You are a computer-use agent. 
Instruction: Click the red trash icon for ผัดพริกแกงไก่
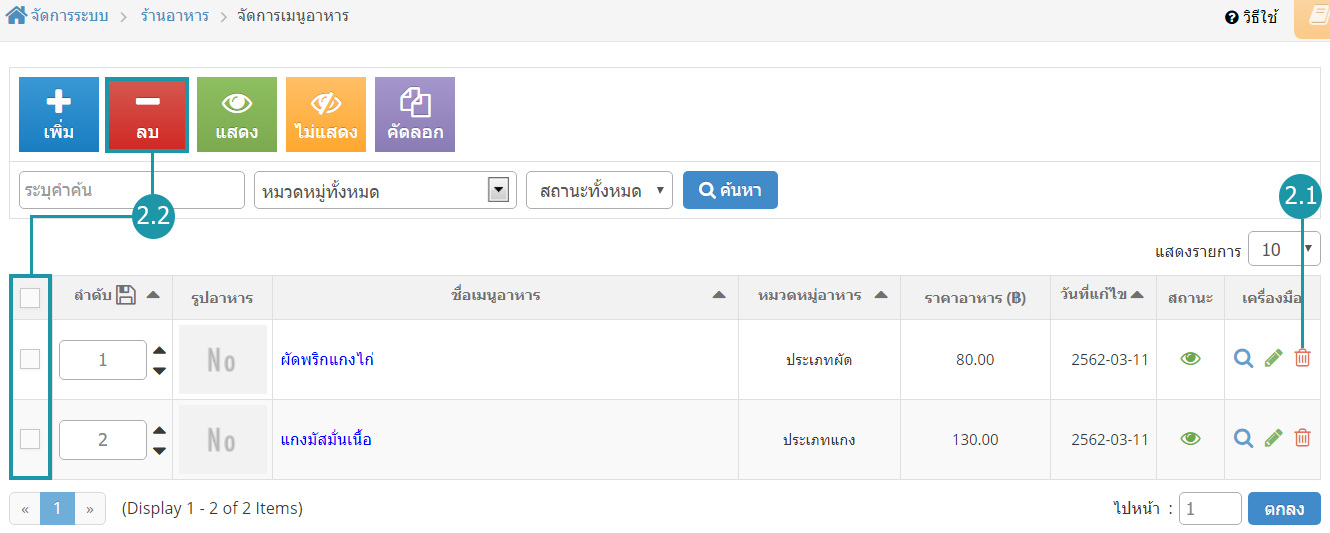coord(1302,358)
